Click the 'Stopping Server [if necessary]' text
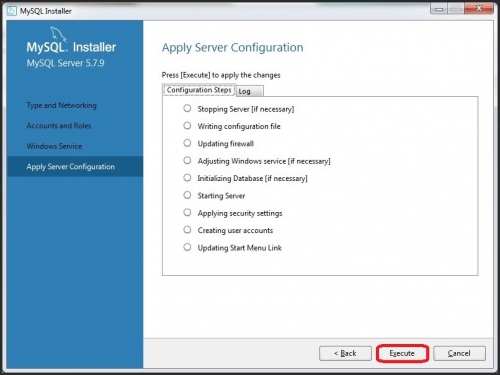Screen dimensions: 500x375 point(246,109)
